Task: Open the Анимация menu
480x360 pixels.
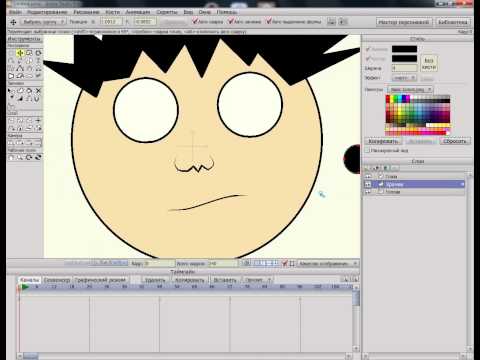Action: pyautogui.click(x=138, y=12)
